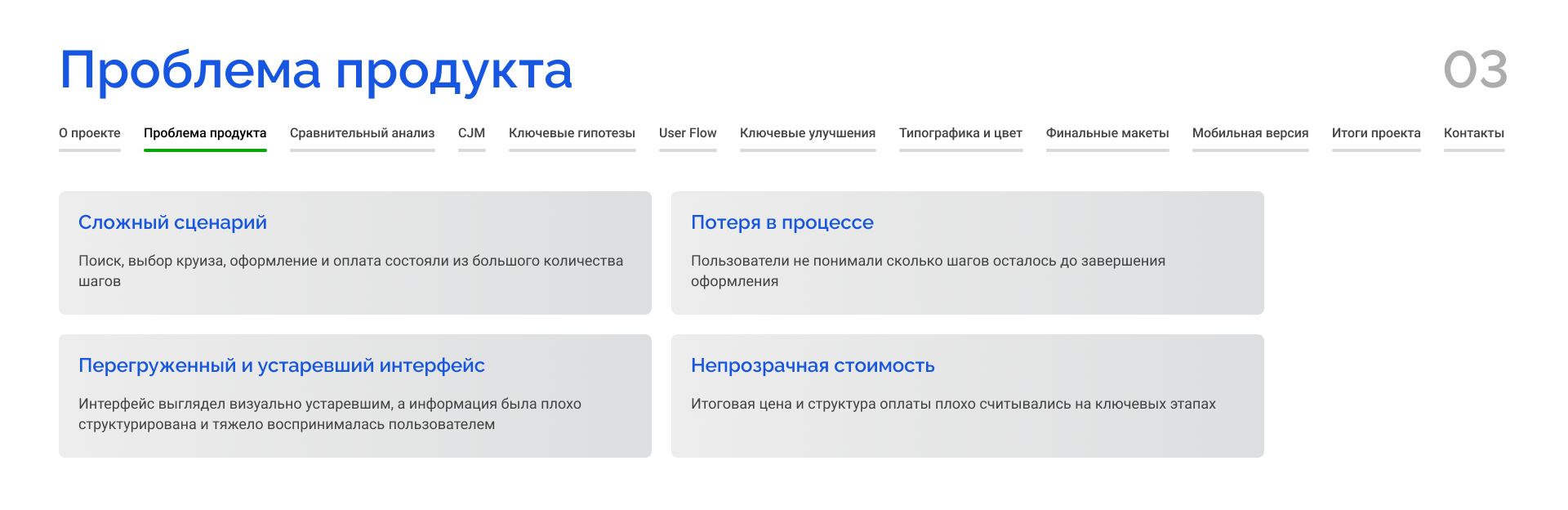1568x510 pixels.
Task: Click Перегруженный и устаревший интерфейс heading
Action: [x=282, y=365]
